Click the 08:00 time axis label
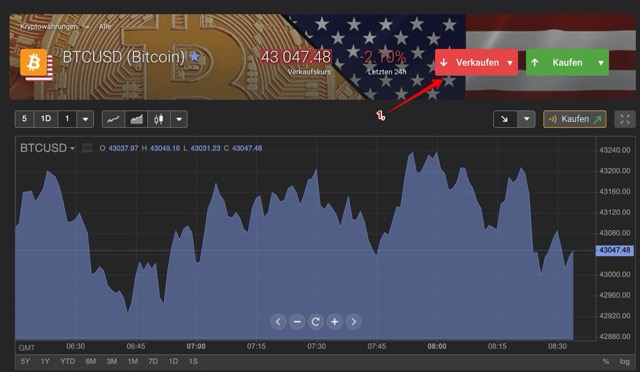This screenshot has width=640, height=372. pos(437,346)
